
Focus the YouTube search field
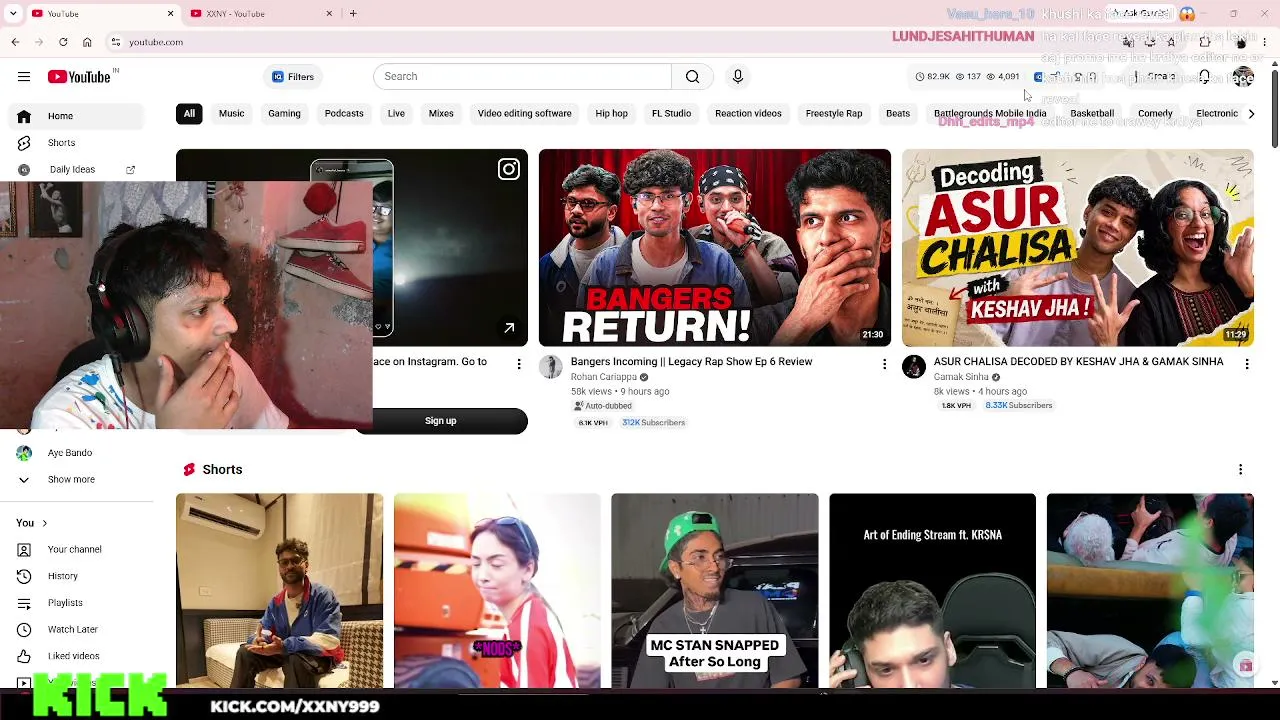coord(522,77)
